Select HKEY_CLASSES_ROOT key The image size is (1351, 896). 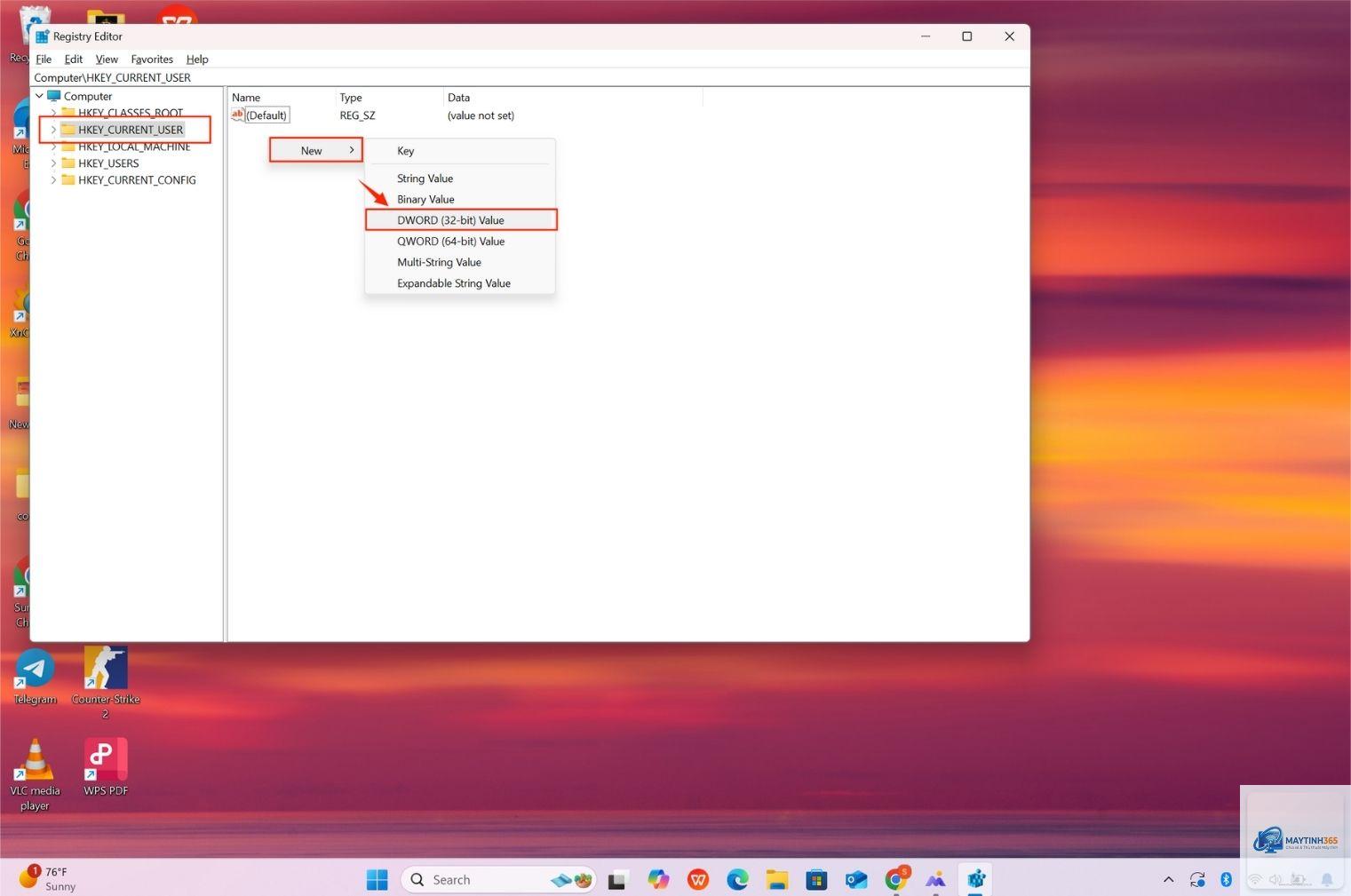pyautogui.click(x=131, y=113)
